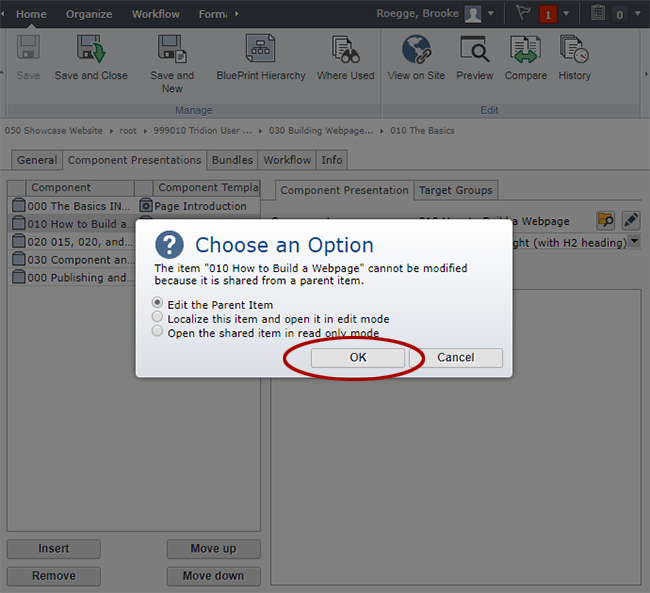The image size is (650, 593).
Task: Select the Edit the Parent Item option
Action: coord(157,303)
